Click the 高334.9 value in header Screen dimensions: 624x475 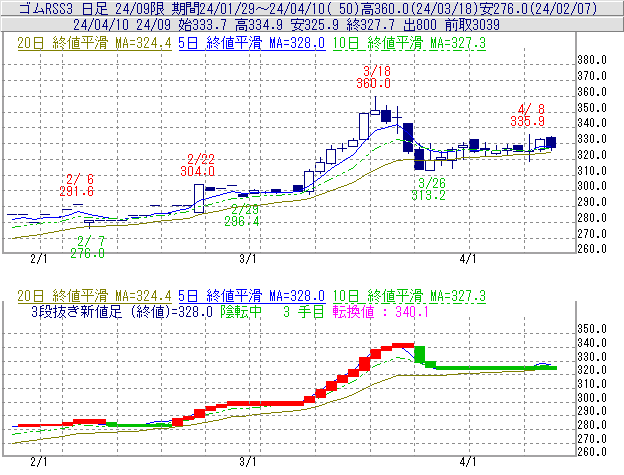259,25
